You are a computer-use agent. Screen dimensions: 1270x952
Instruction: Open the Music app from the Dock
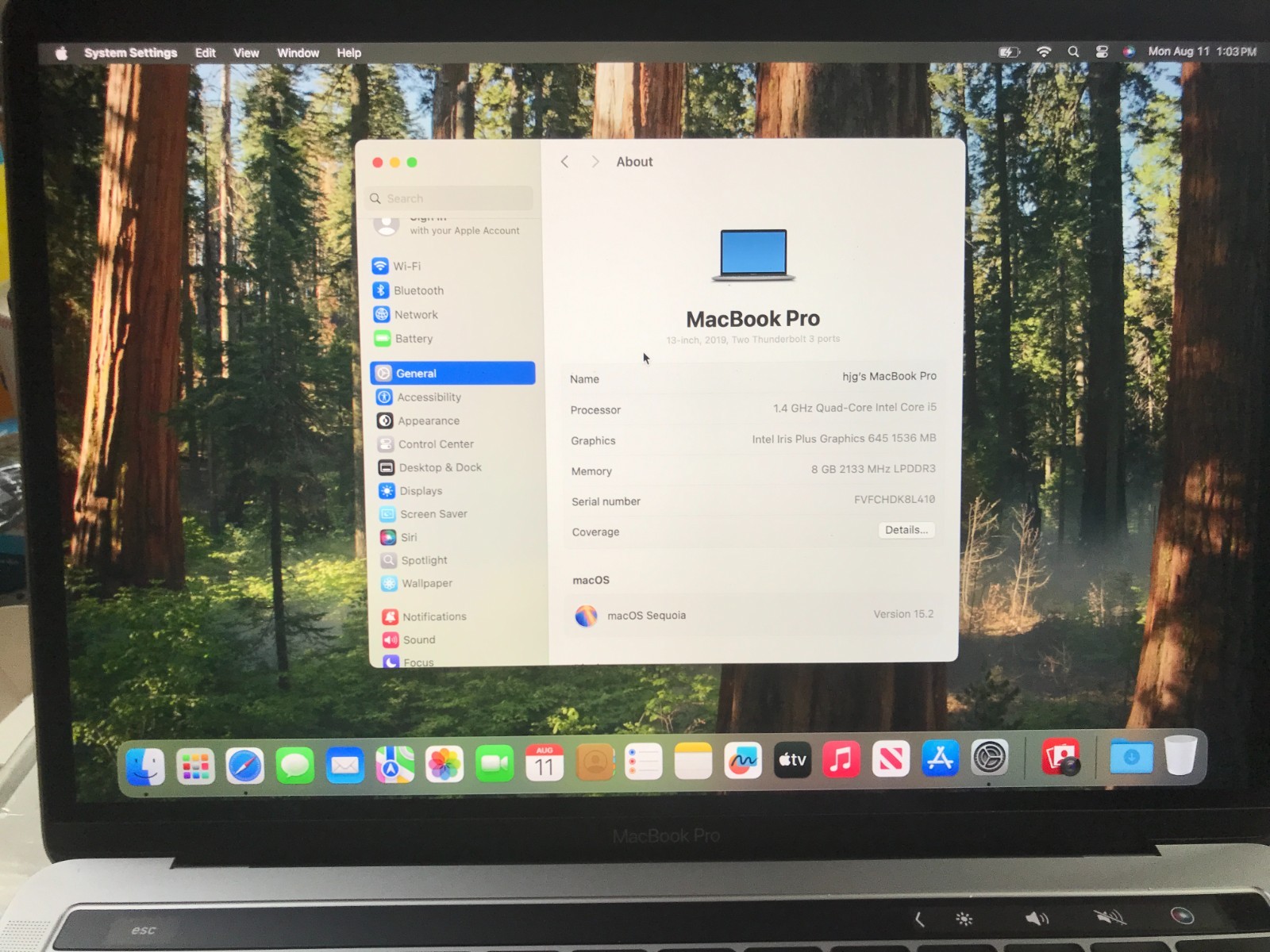[841, 760]
